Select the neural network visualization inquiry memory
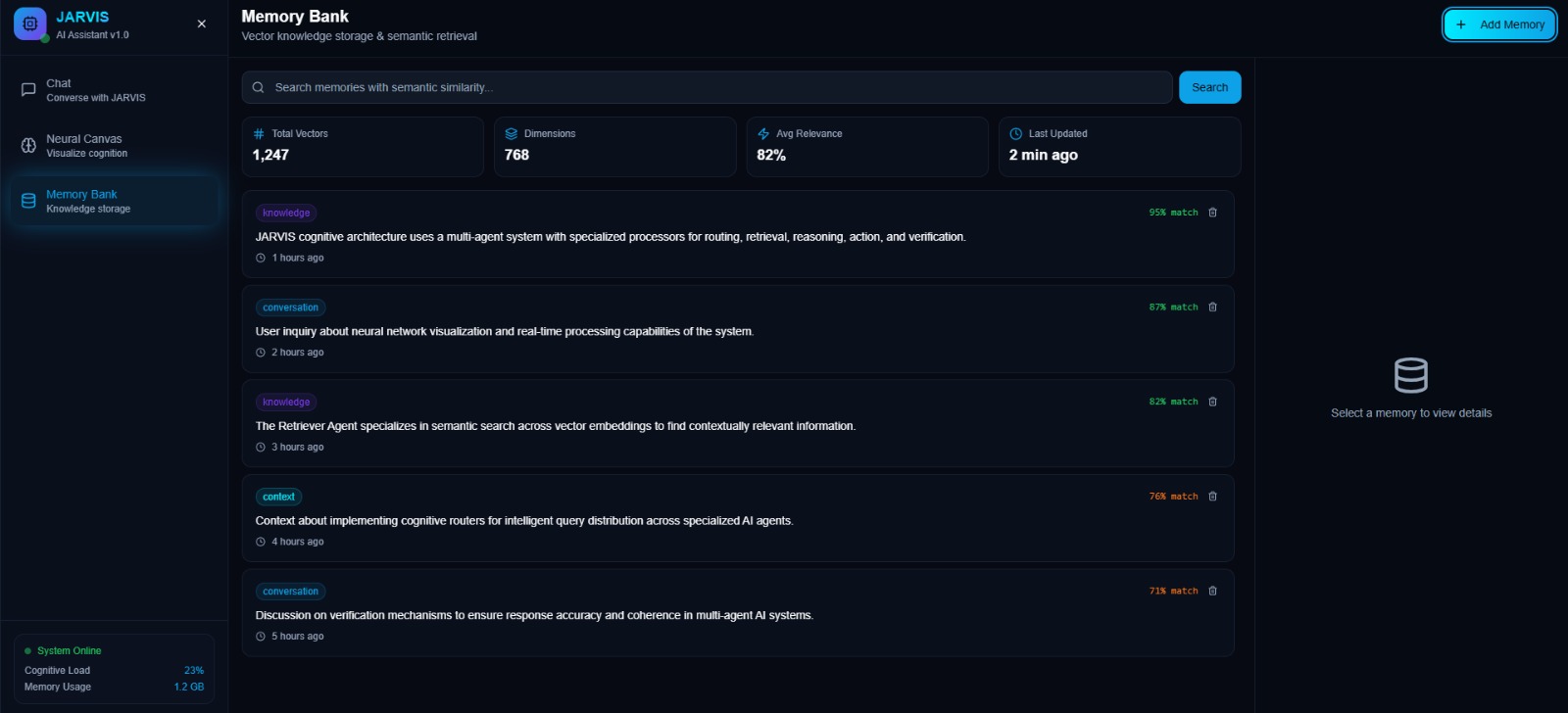The image size is (1568, 713). 505,331
